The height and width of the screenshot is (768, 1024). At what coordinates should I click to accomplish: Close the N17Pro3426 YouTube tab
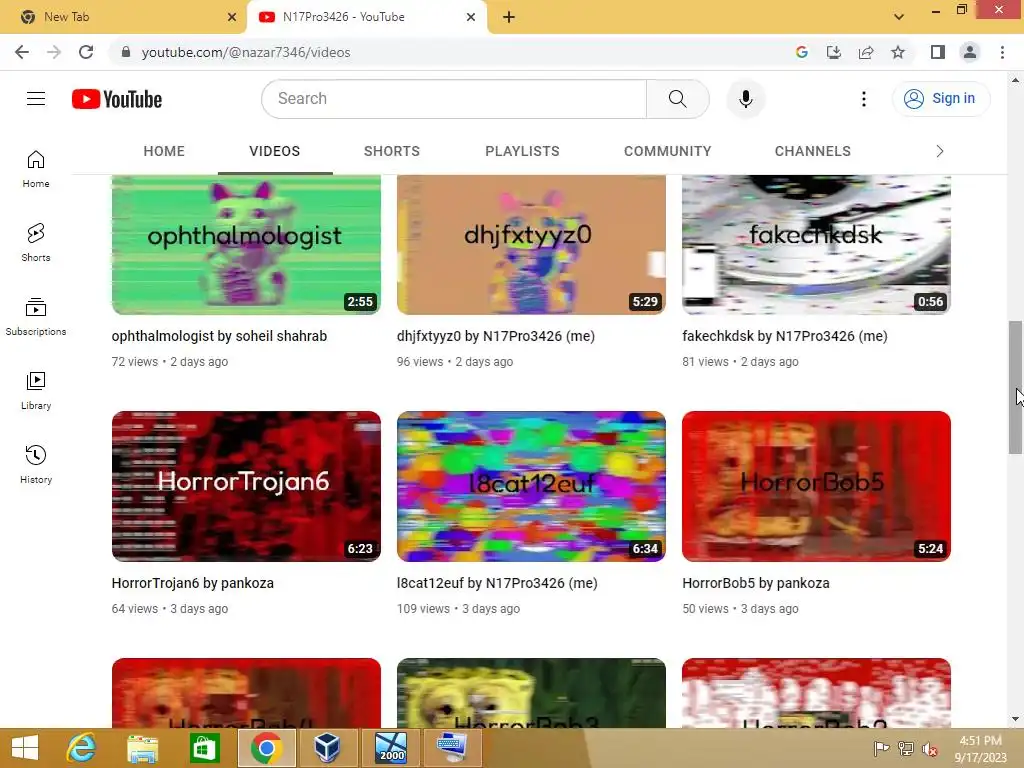(x=471, y=17)
